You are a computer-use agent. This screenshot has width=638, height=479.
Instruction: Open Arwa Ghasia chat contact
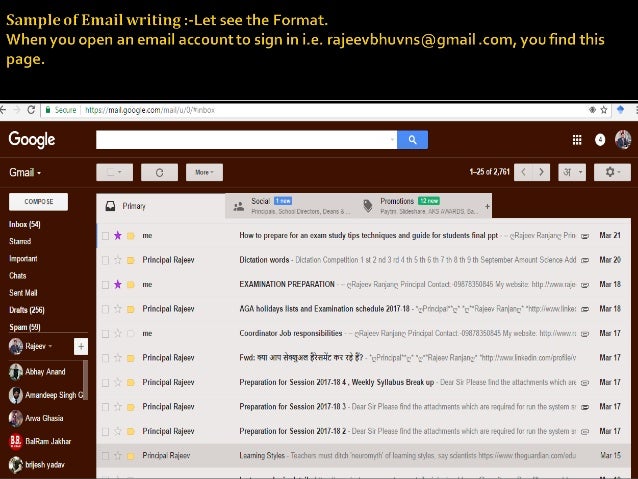click(x=36, y=418)
